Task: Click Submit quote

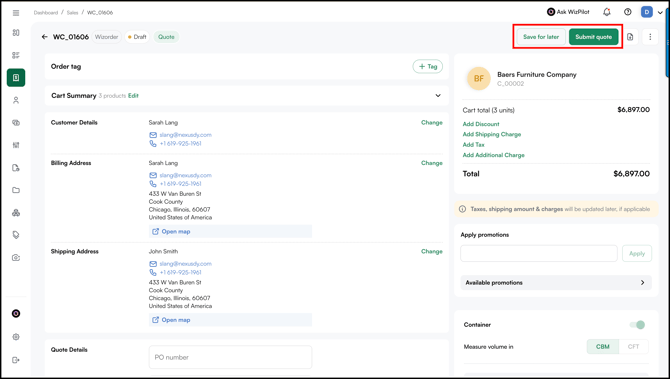Action: 594,37
